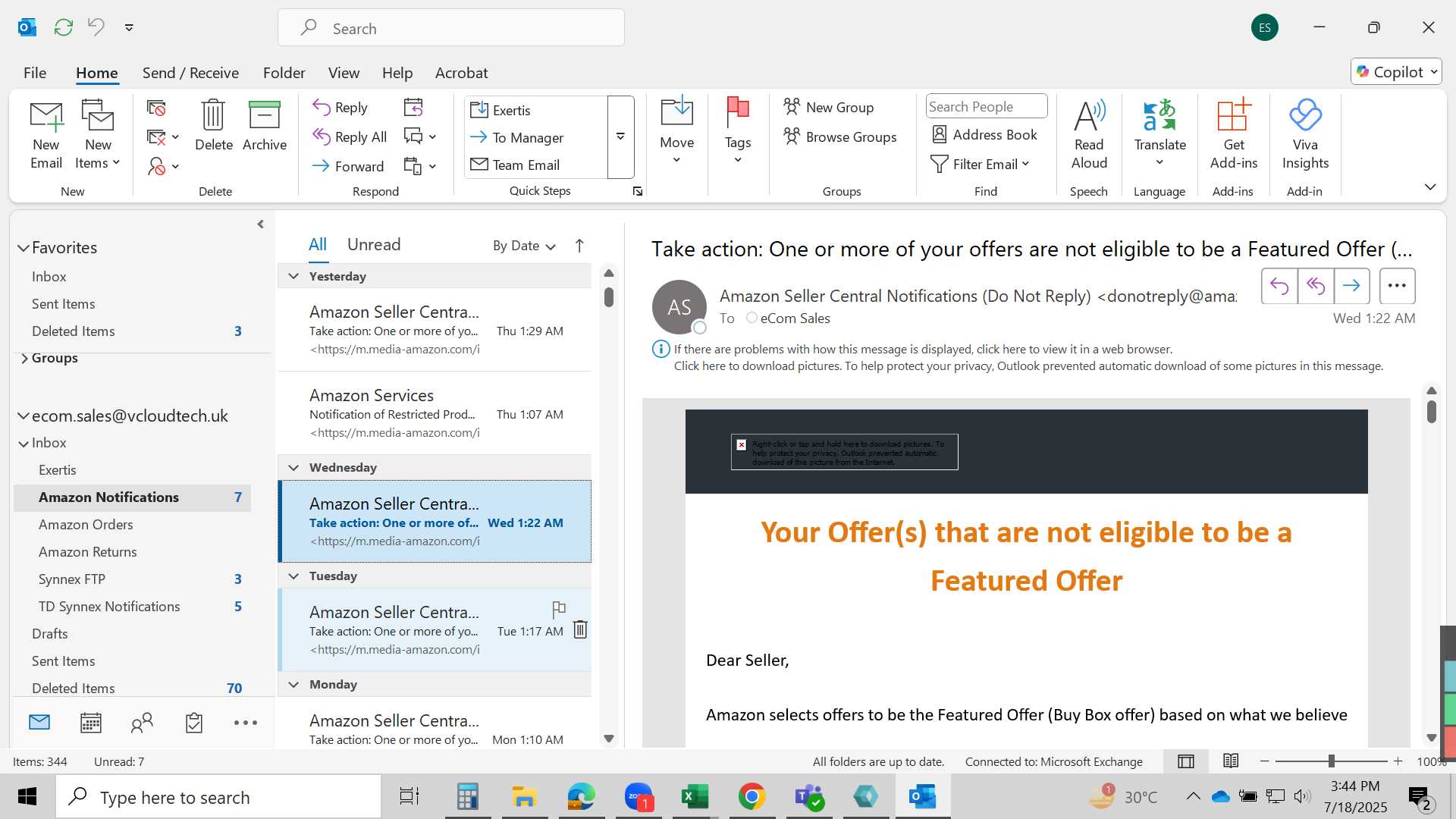
Task: Show only Unread messages
Action: click(374, 244)
